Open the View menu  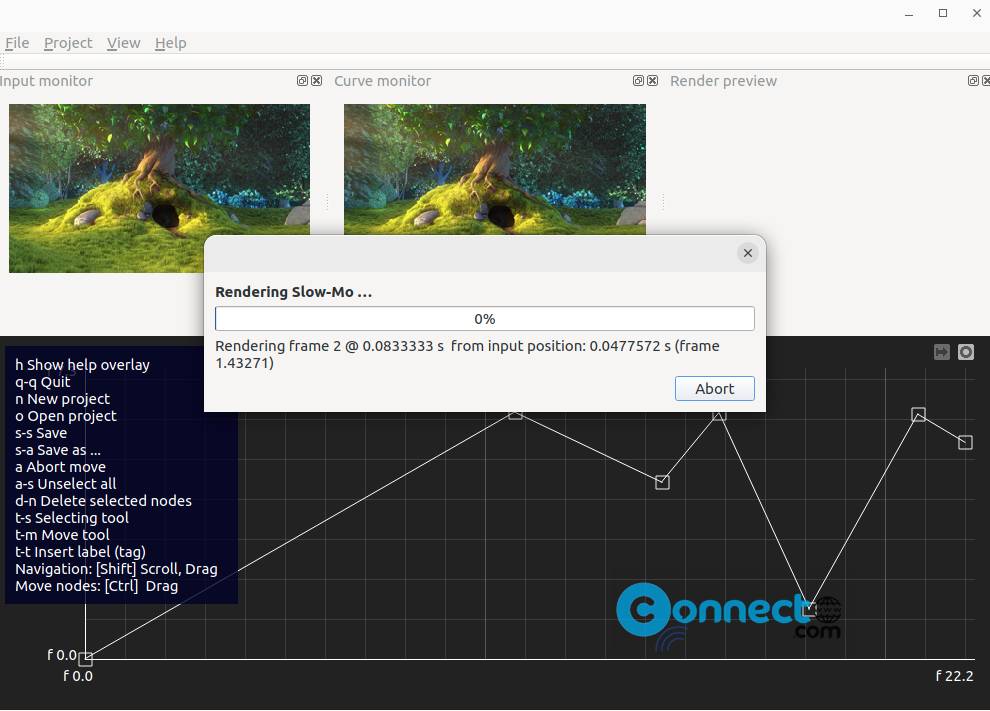123,43
